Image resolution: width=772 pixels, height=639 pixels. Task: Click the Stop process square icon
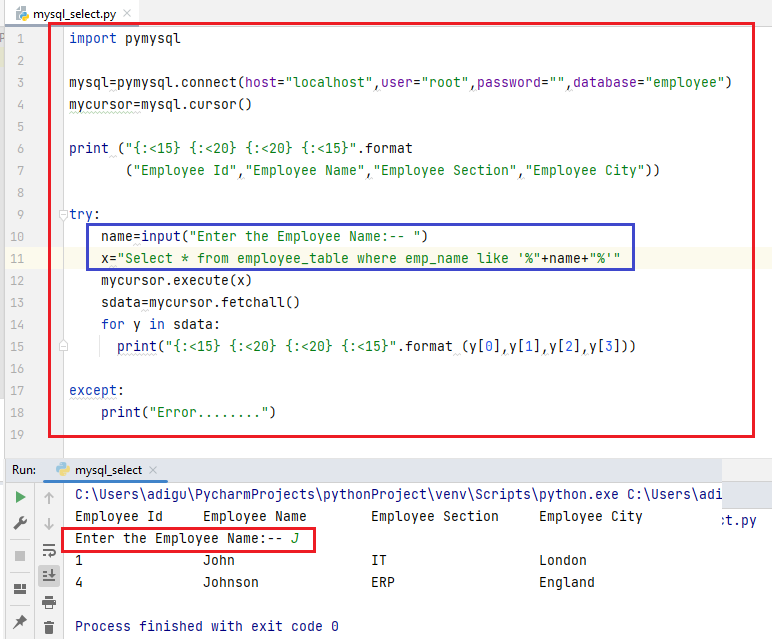pyautogui.click(x=20, y=556)
